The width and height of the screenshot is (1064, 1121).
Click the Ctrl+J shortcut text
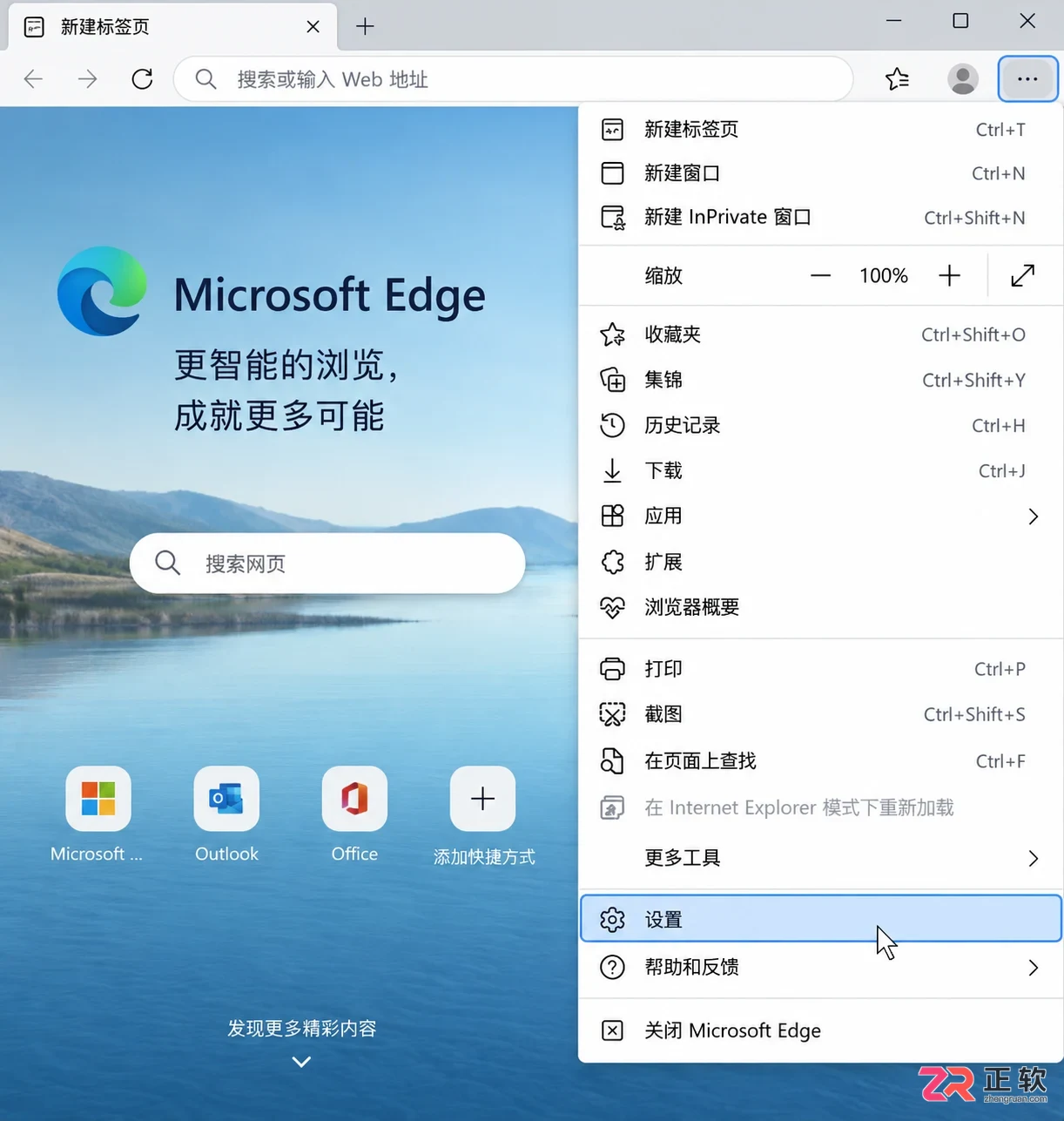[x=1001, y=471]
